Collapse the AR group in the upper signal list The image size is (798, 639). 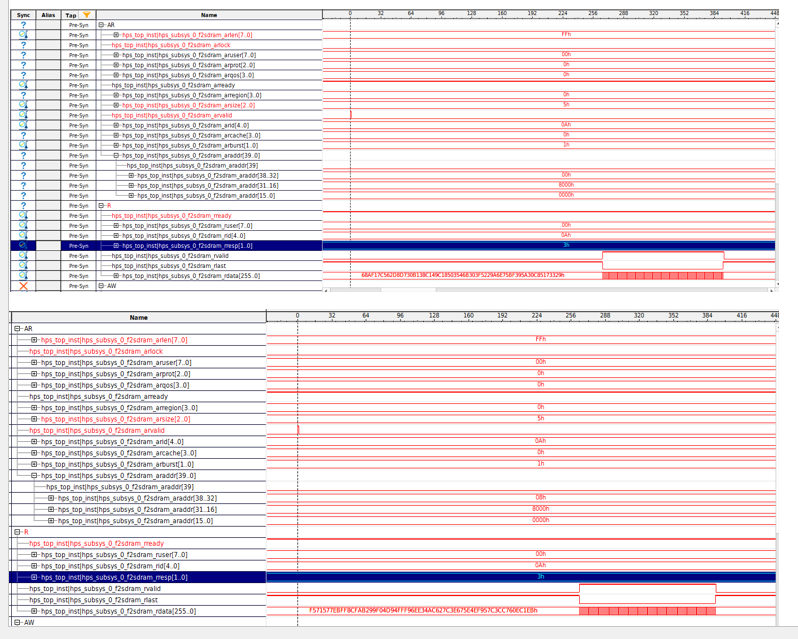pos(101,25)
